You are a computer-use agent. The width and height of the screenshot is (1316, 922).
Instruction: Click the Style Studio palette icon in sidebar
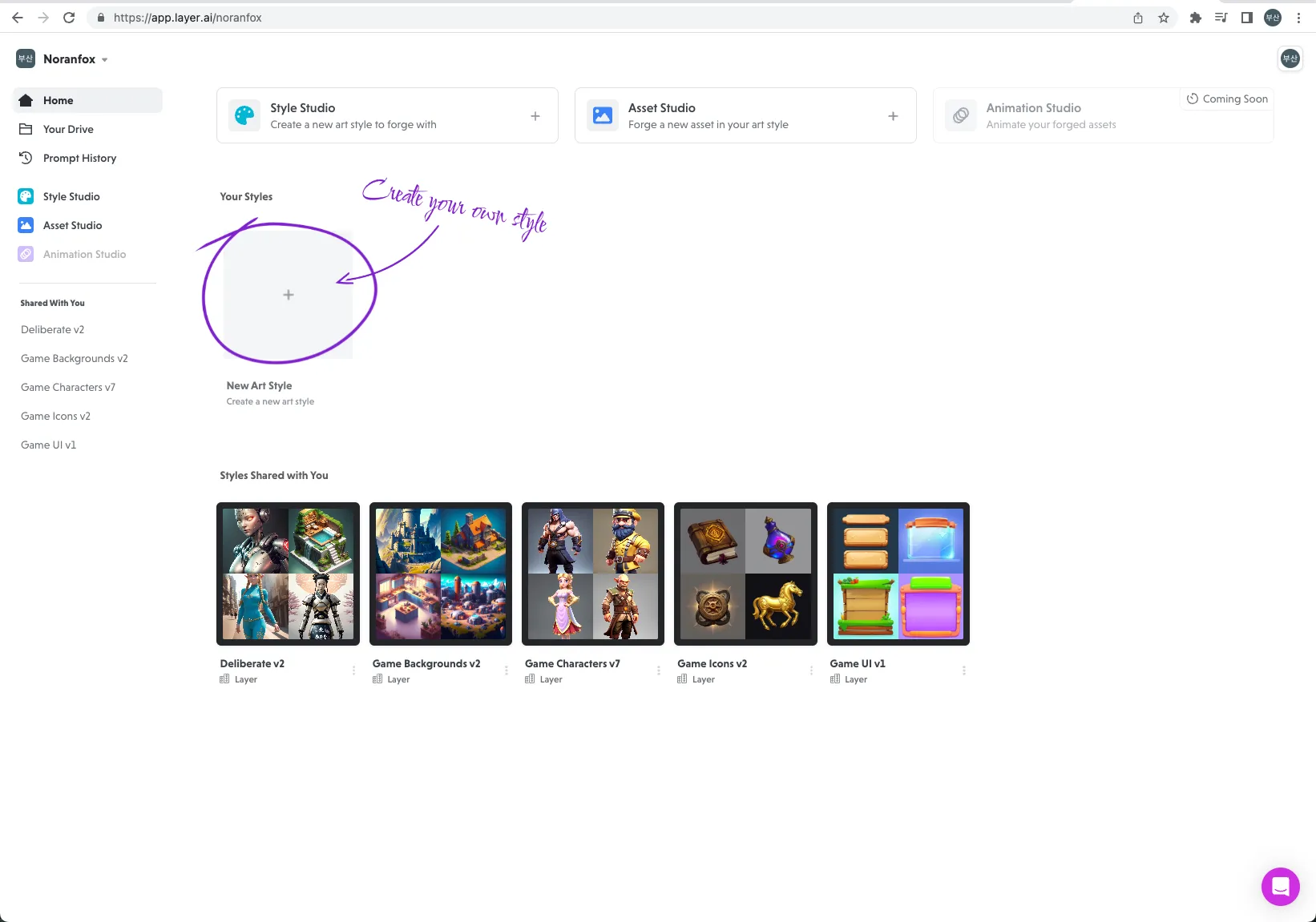[26, 196]
